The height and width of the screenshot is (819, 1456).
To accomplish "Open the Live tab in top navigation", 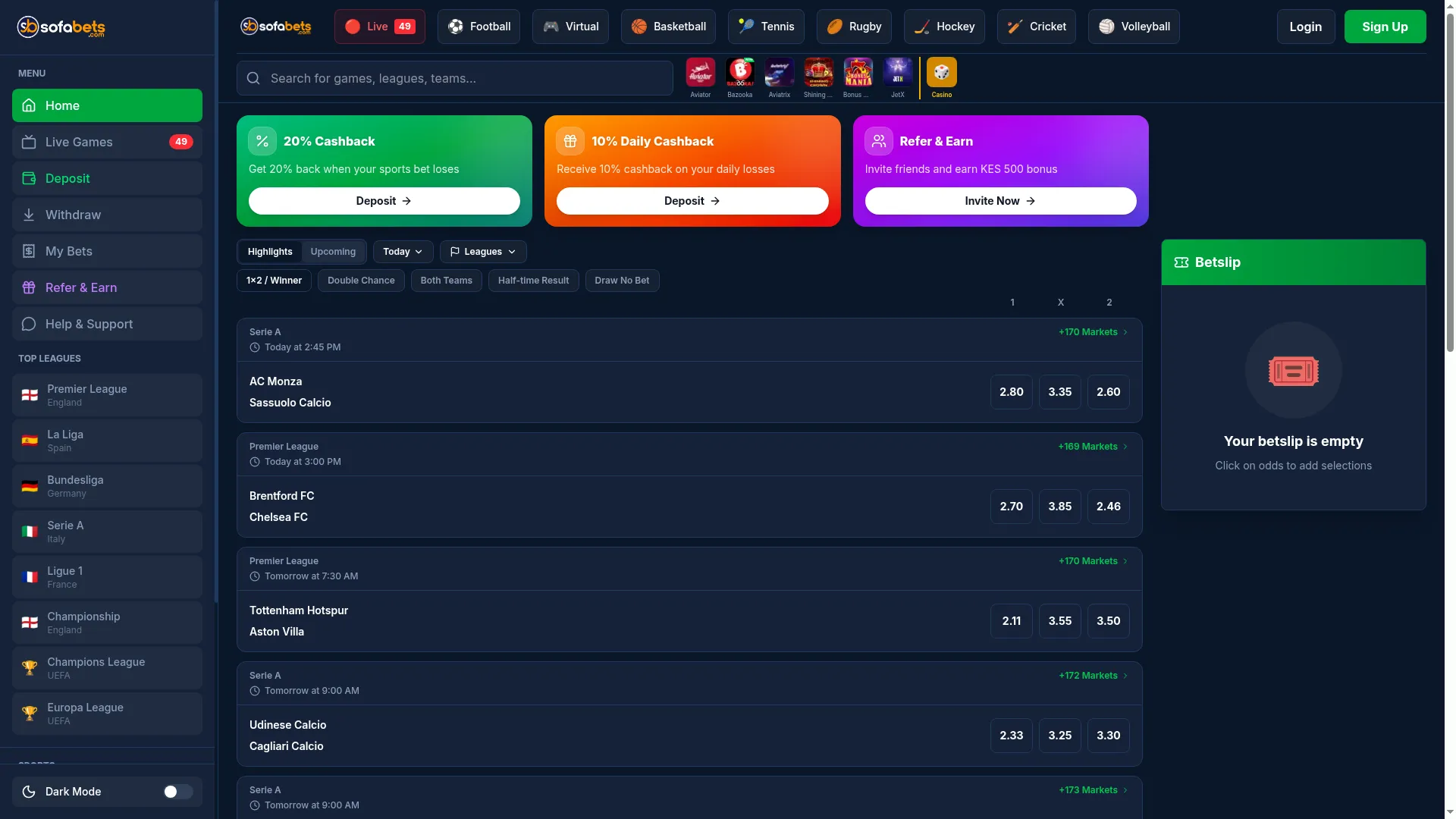I will tap(379, 27).
